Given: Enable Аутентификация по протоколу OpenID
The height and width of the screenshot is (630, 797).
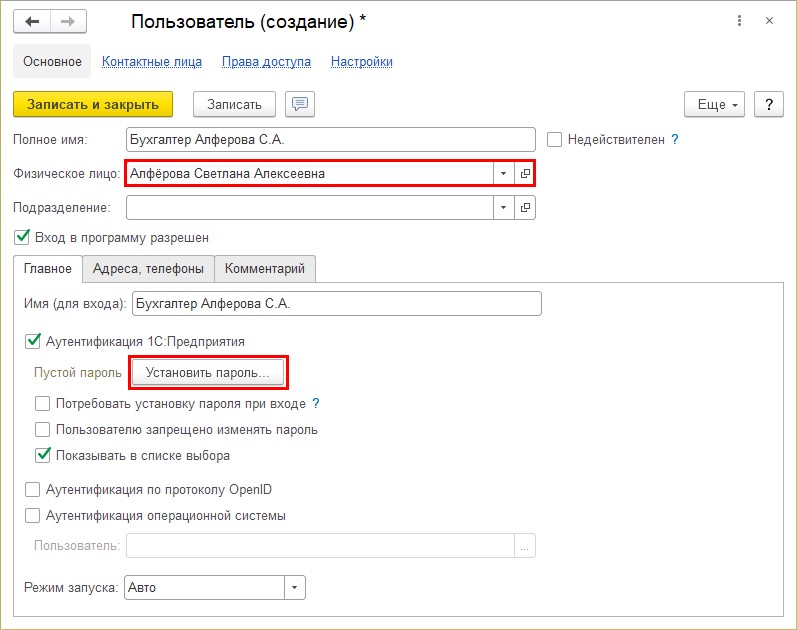Looking at the screenshot, I should (33, 490).
